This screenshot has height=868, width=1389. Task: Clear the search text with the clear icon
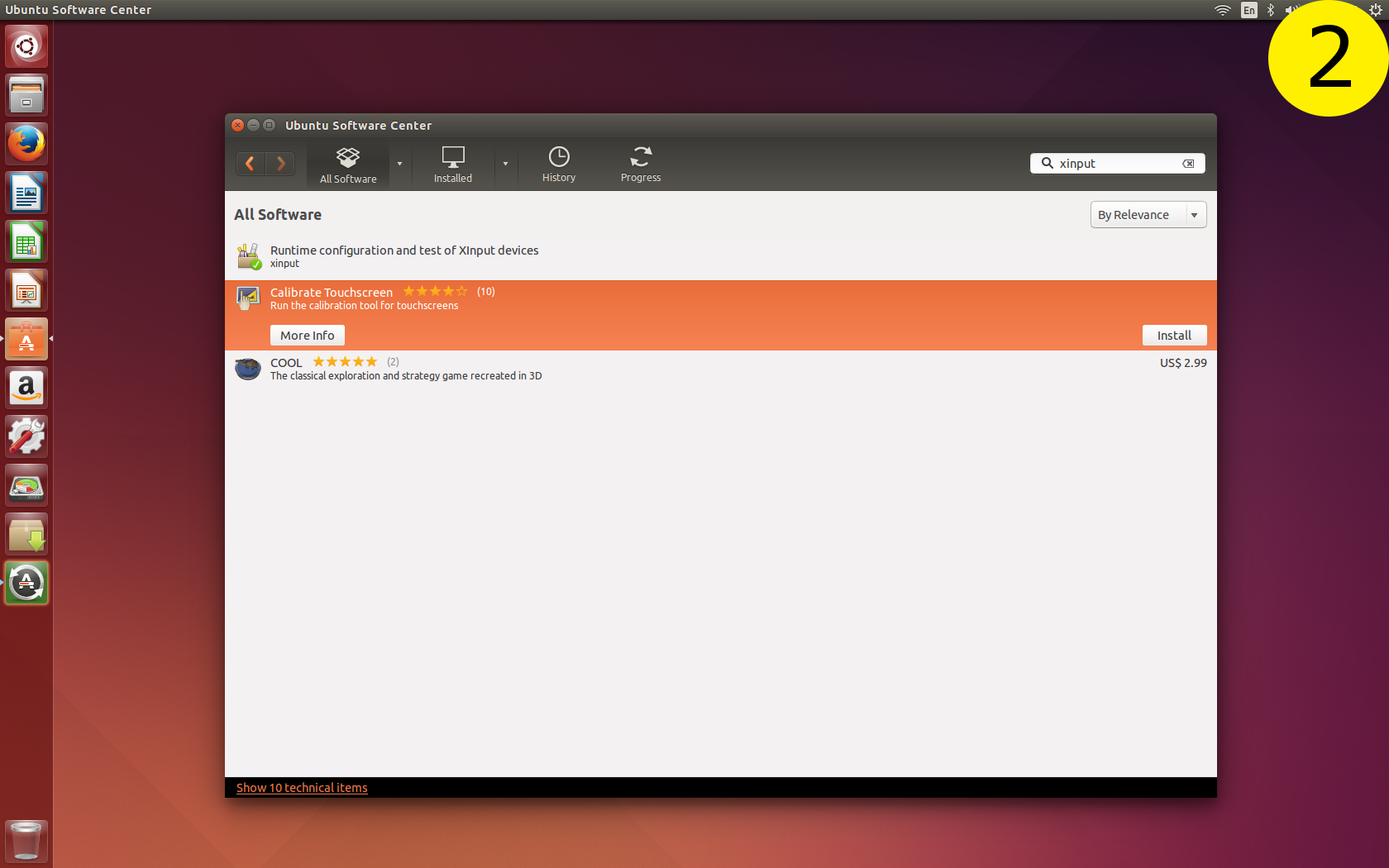click(x=1189, y=164)
